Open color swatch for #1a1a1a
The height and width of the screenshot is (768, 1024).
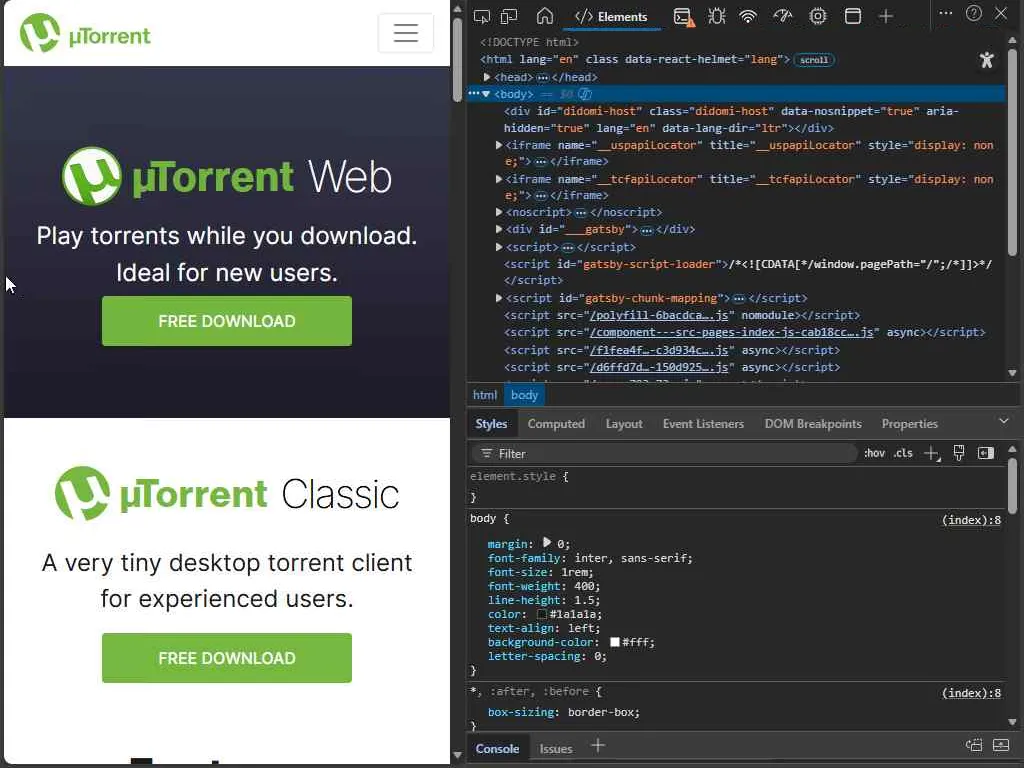click(541, 615)
